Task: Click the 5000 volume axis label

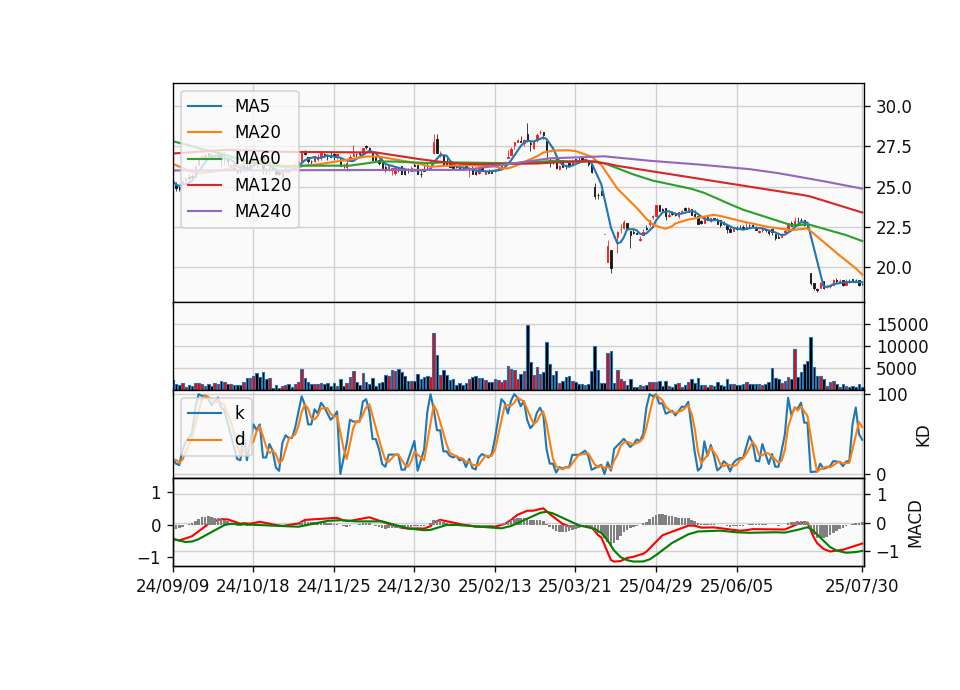Action: (897, 369)
